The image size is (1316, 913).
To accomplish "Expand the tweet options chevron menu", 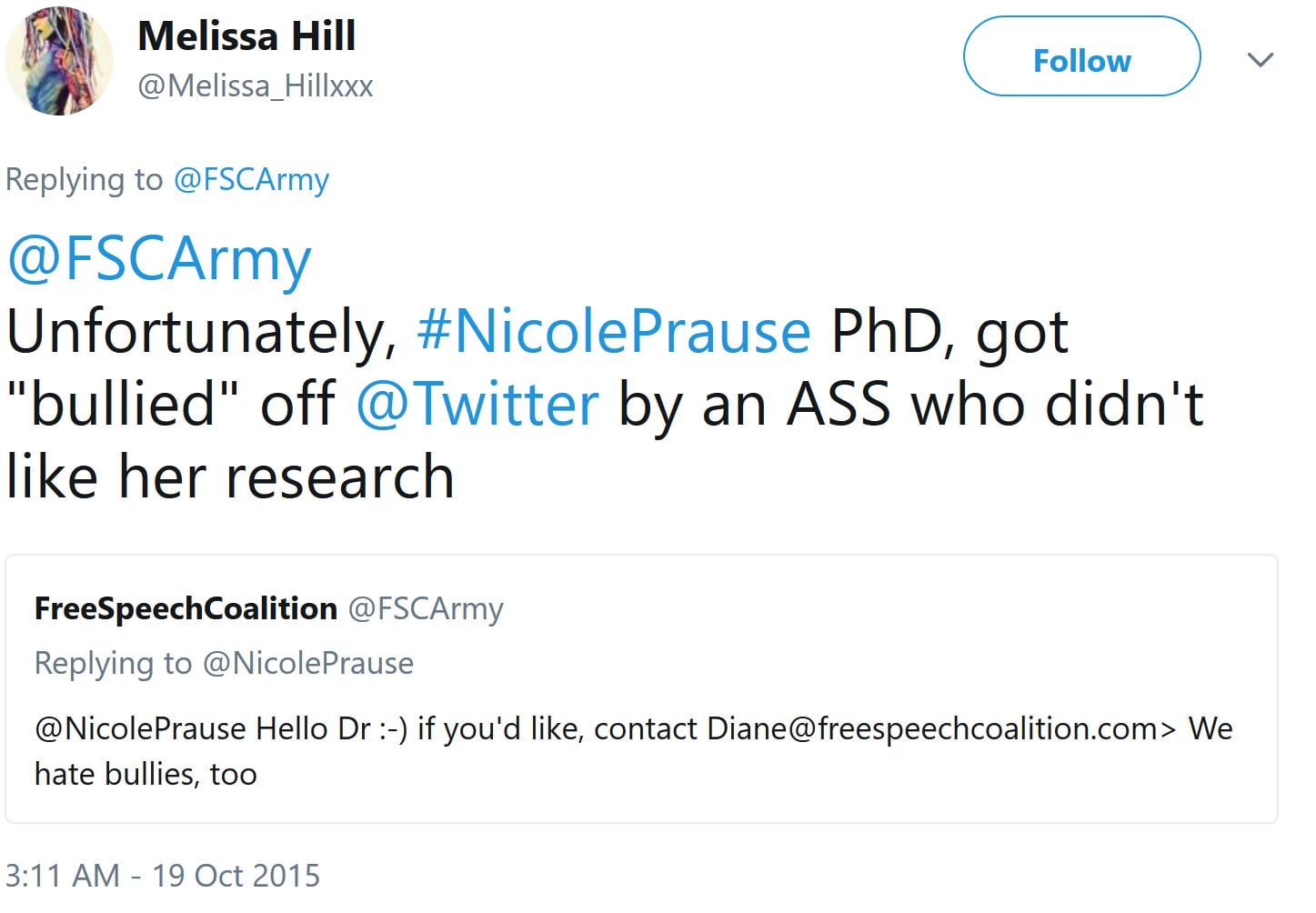I will coord(1260,60).
